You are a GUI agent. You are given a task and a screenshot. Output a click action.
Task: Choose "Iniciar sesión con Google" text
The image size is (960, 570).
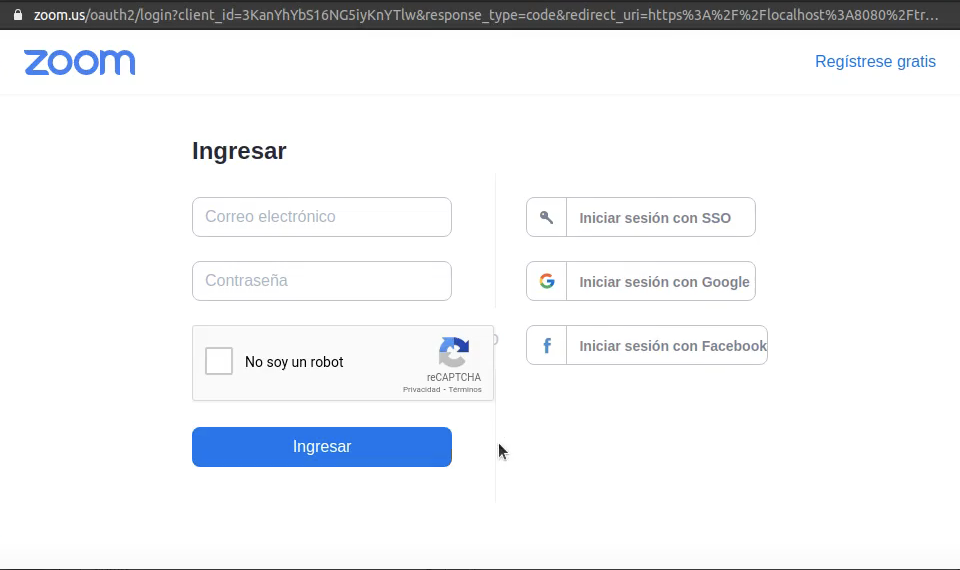[664, 282]
